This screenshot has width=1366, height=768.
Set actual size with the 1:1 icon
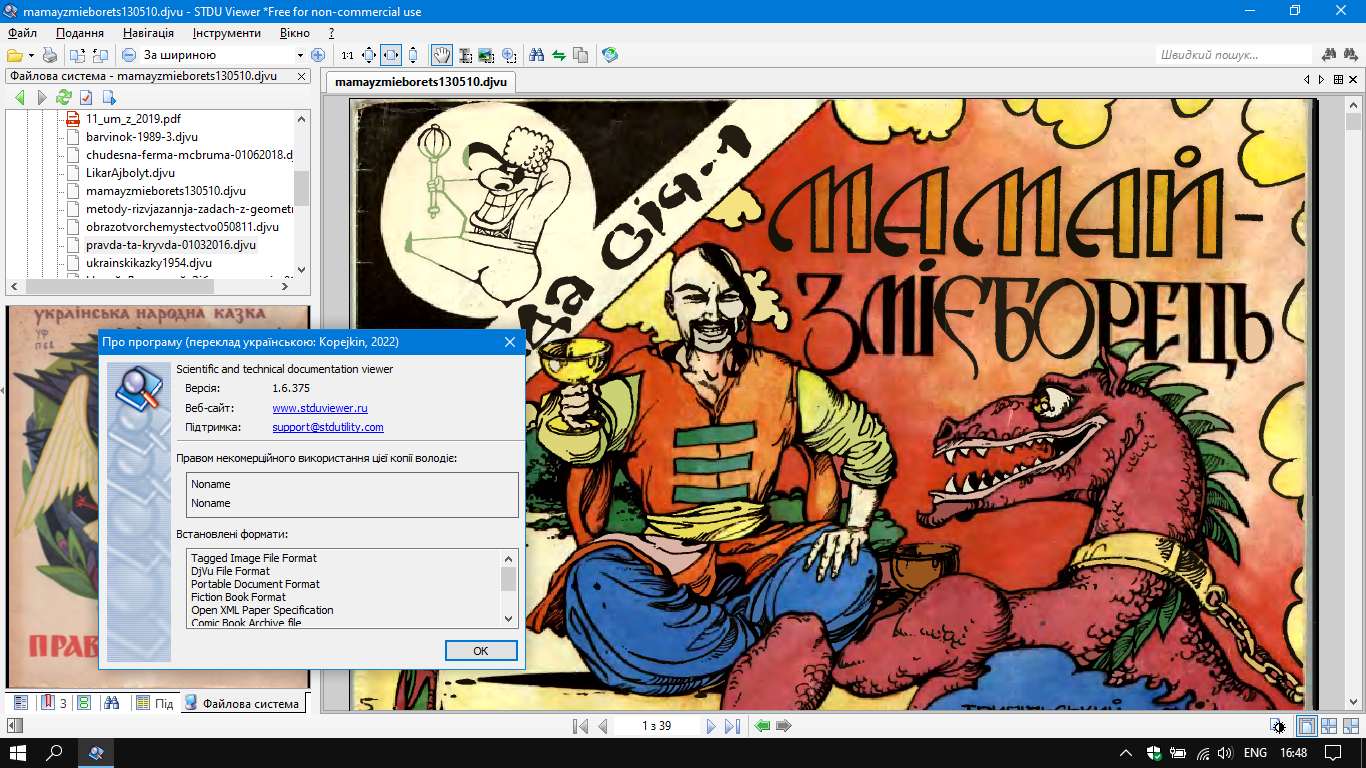[347, 55]
